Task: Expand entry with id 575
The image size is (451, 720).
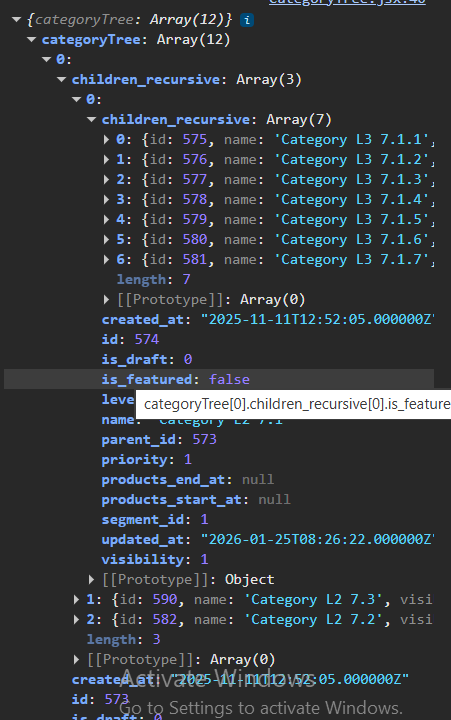Action: click(x=107, y=140)
